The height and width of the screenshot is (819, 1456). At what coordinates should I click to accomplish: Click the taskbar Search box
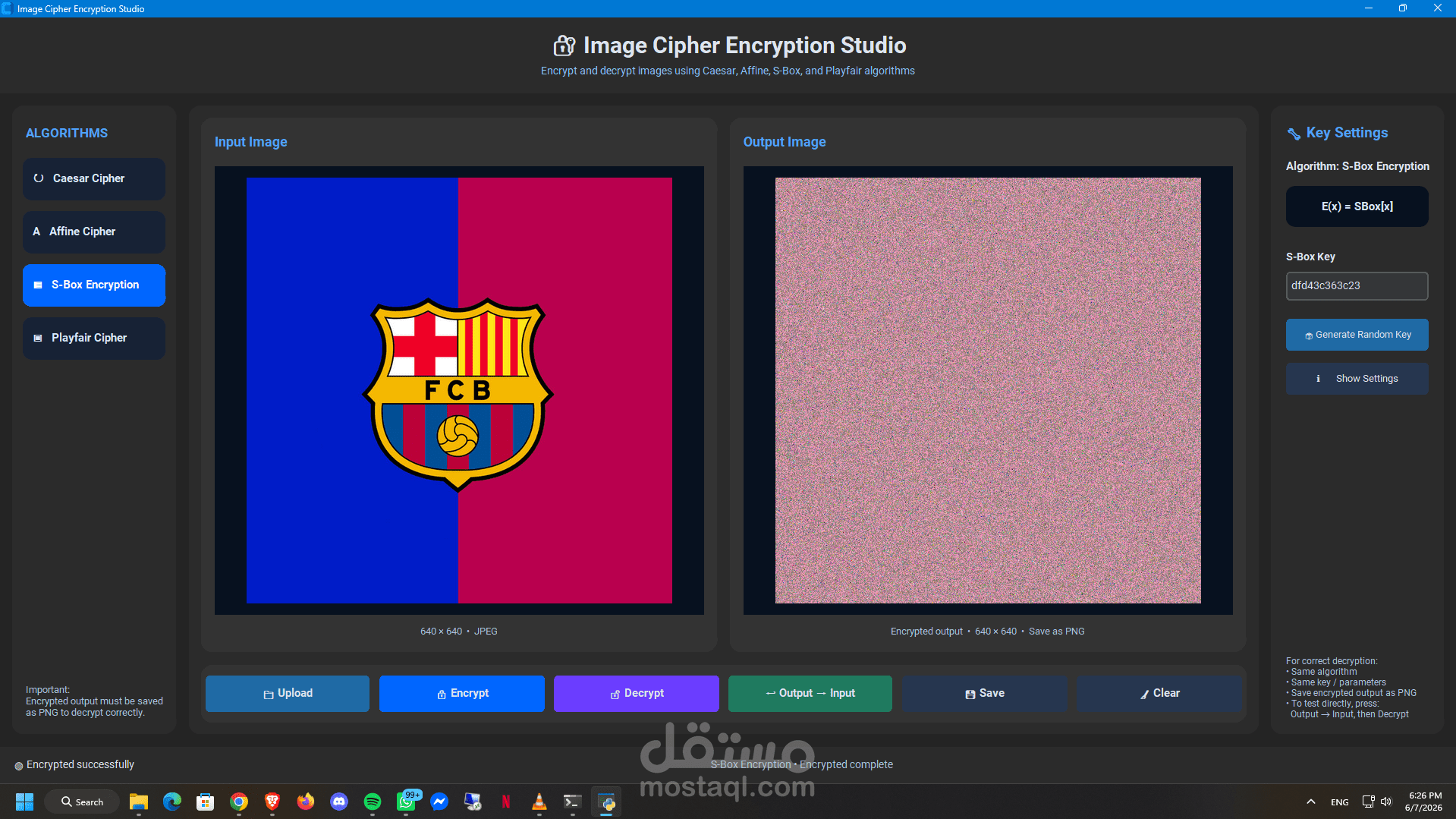point(82,802)
